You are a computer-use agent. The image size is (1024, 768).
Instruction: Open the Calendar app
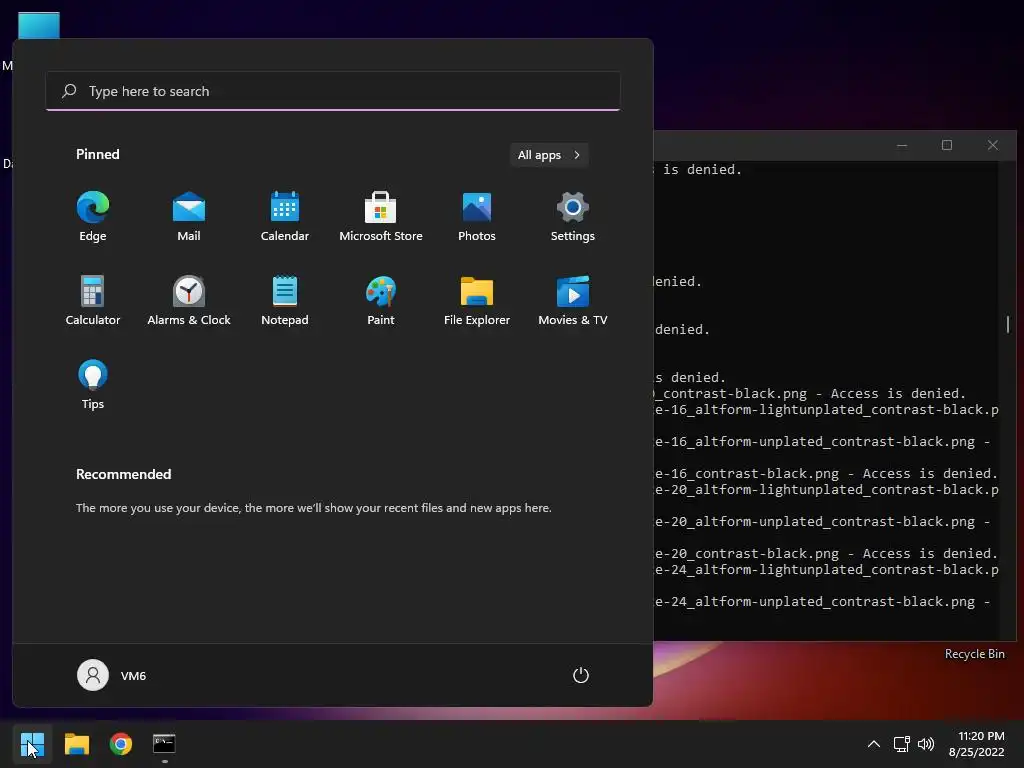pos(285,216)
